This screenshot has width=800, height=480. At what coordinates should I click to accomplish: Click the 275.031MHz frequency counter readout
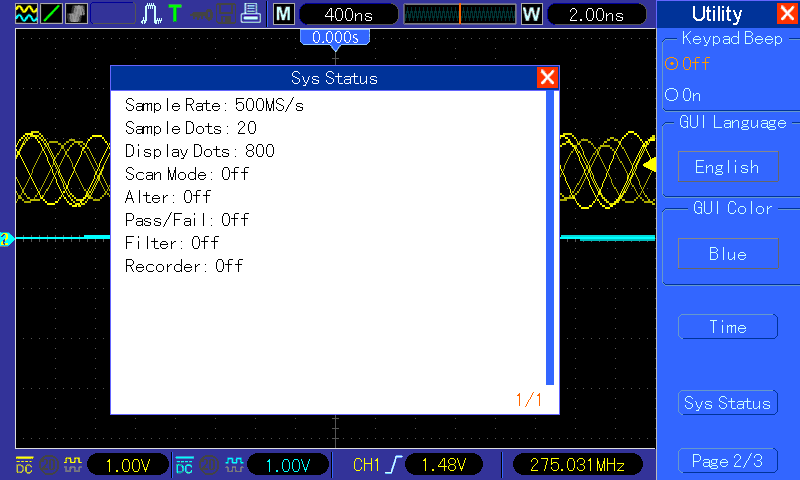(577, 465)
